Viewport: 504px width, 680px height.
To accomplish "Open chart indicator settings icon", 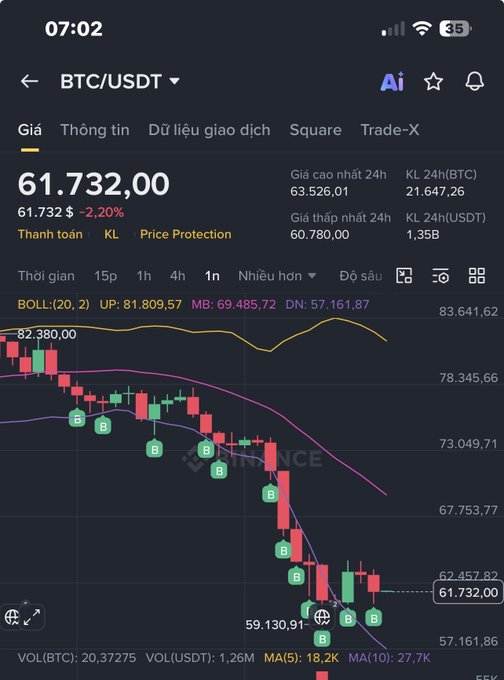I will (x=440, y=275).
